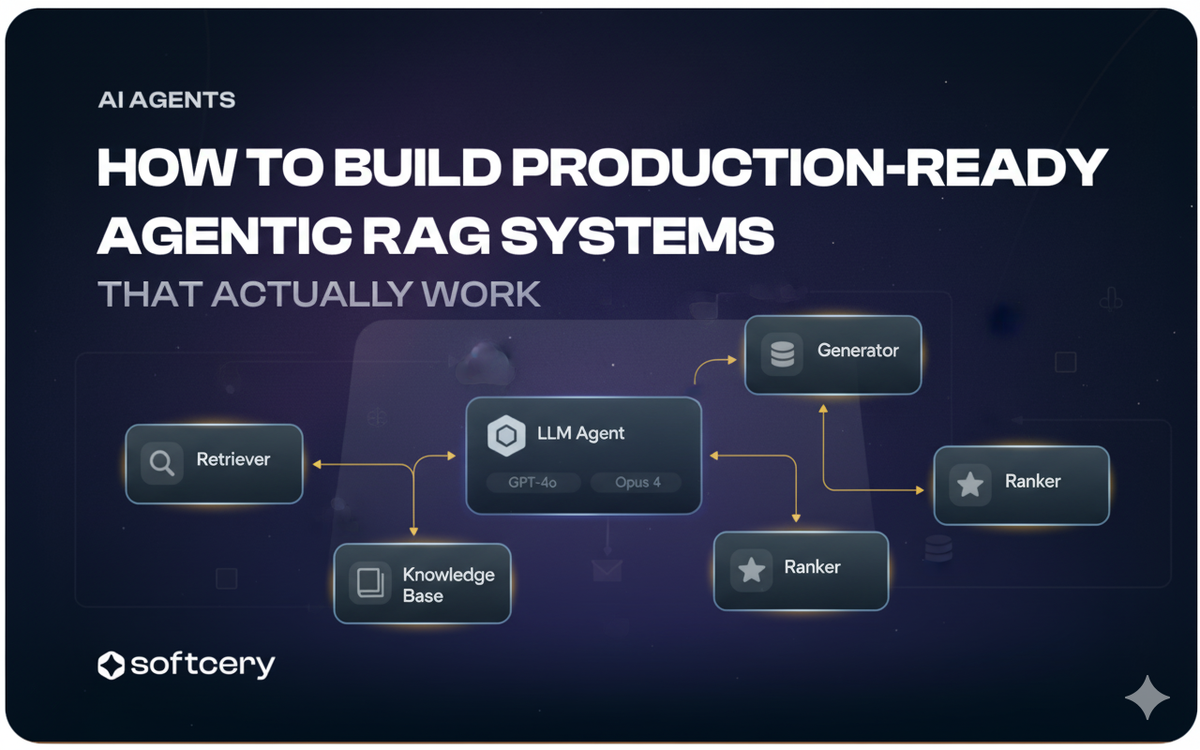Click star icon of Ranker linked to LLM Agent
The image size is (1200, 750).
(751, 570)
